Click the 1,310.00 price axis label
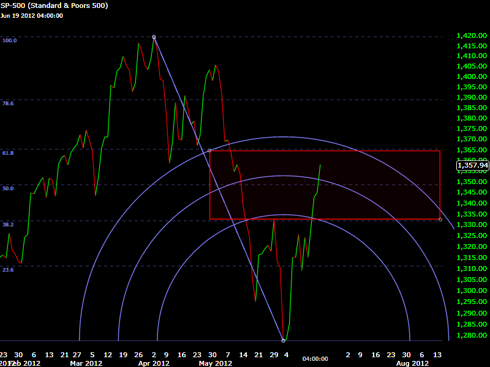This screenshot has width=490, height=367. (x=472, y=269)
